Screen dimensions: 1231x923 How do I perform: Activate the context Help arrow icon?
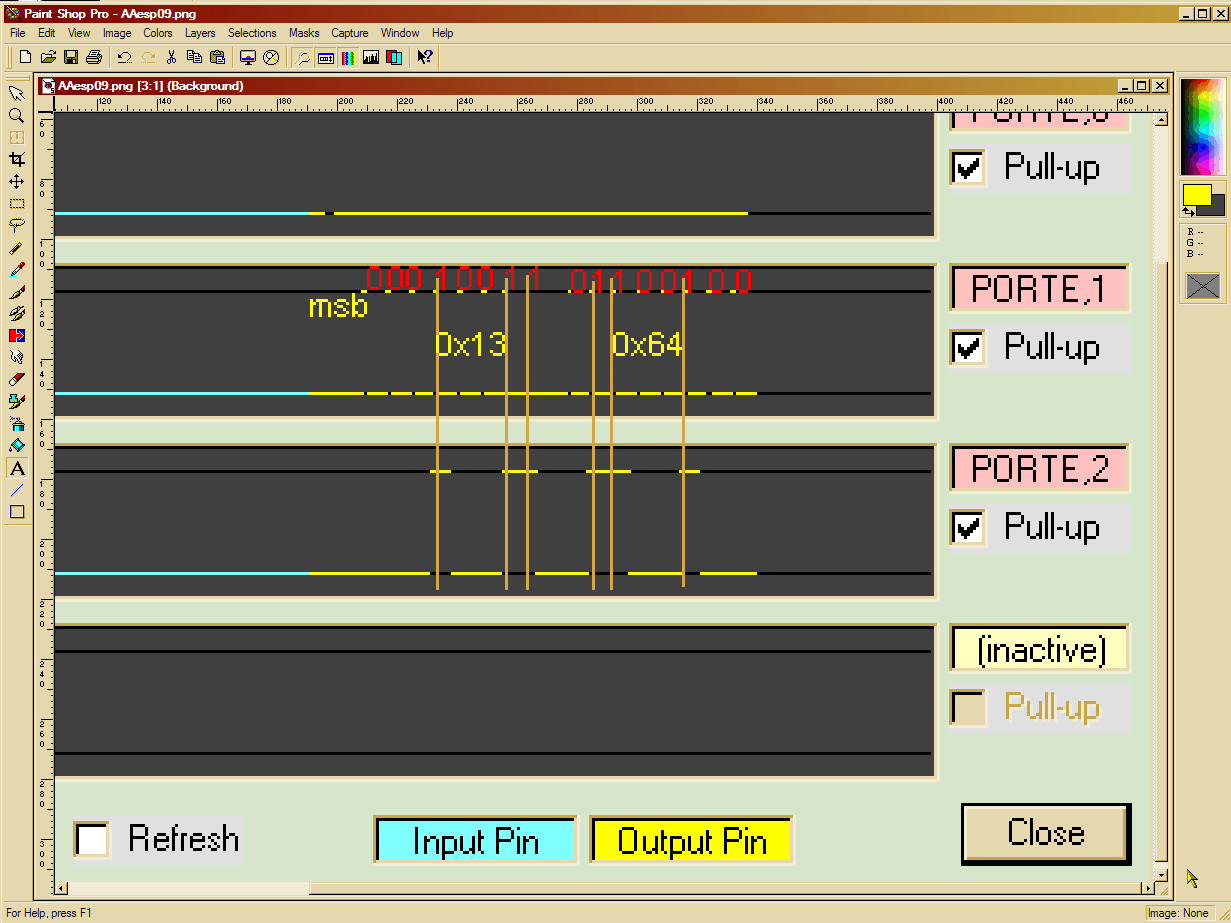(x=425, y=57)
